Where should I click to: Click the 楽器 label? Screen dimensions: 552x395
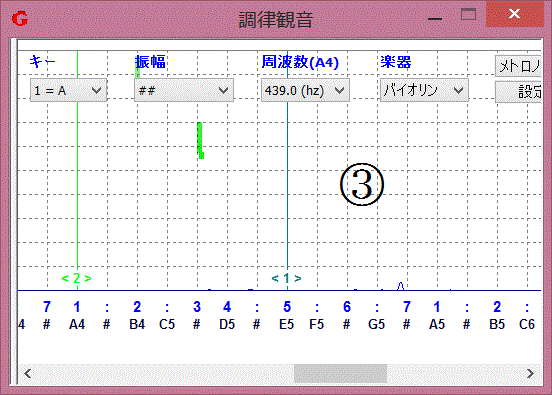[x=396, y=62]
